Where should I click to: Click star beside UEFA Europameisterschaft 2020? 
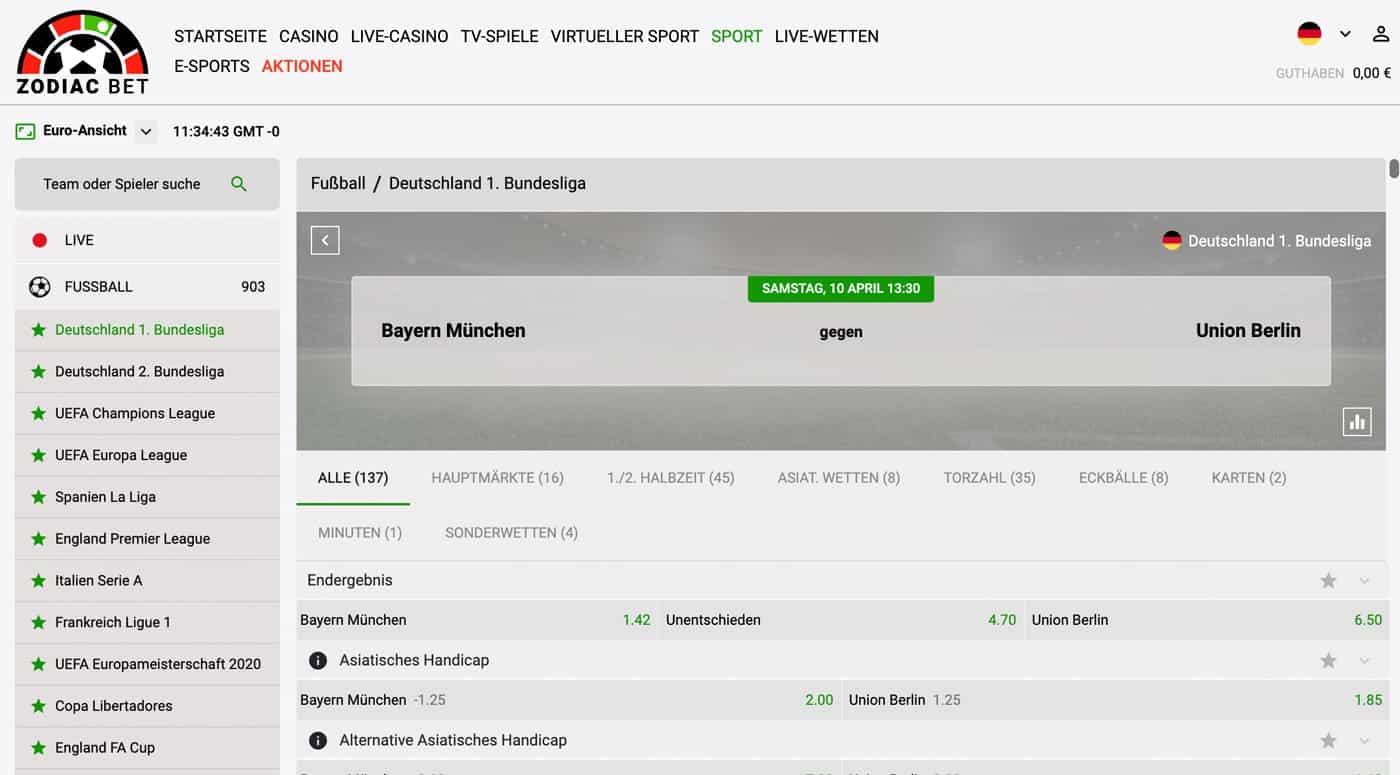[x=38, y=664]
